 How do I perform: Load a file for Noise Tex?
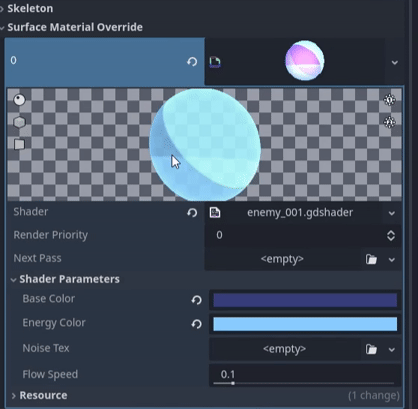click(x=371, y=349)
